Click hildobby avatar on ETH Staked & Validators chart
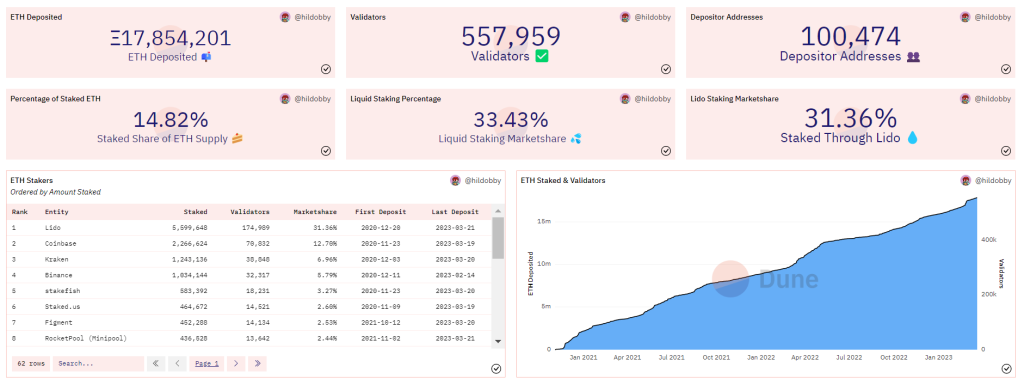This screenshot has height=384, width=1024. point(965,180)
